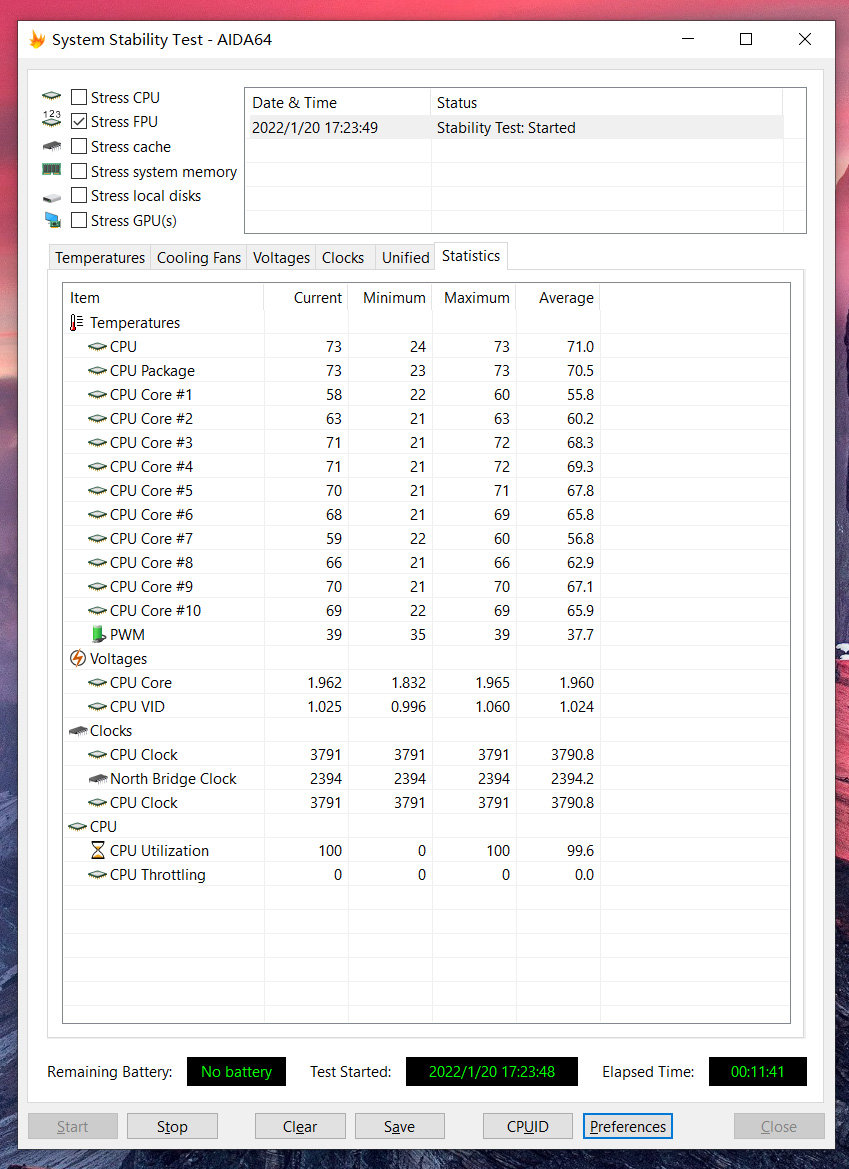The image size is (849, 1169).
Task: Switch to the Temperatures tab
Action: (99, 258)
